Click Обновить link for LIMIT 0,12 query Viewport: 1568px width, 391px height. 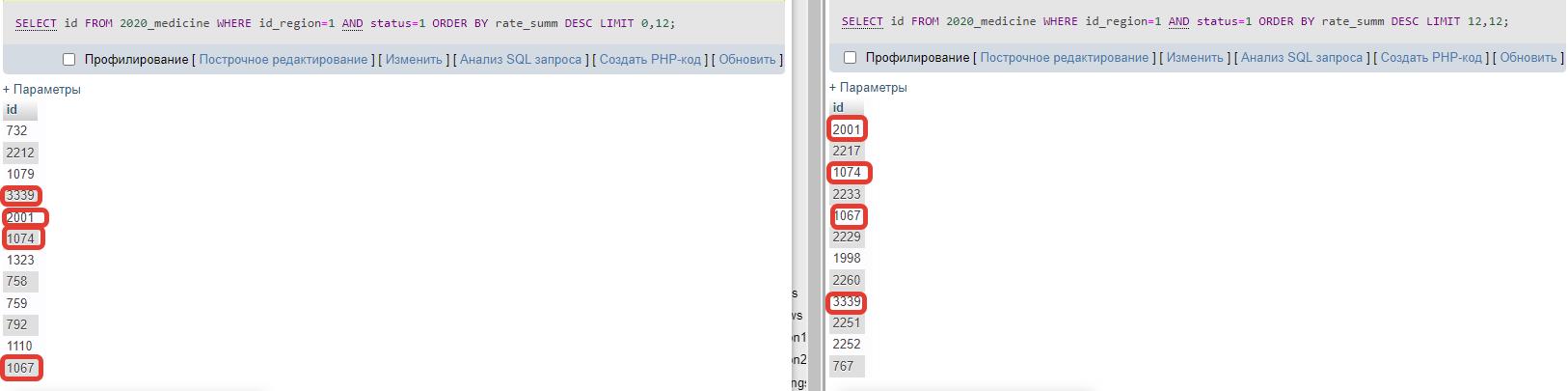click(746, 60)
